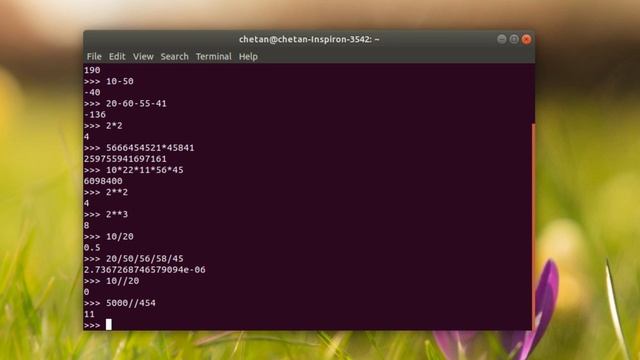Click the result 8

tap(87, 225)
